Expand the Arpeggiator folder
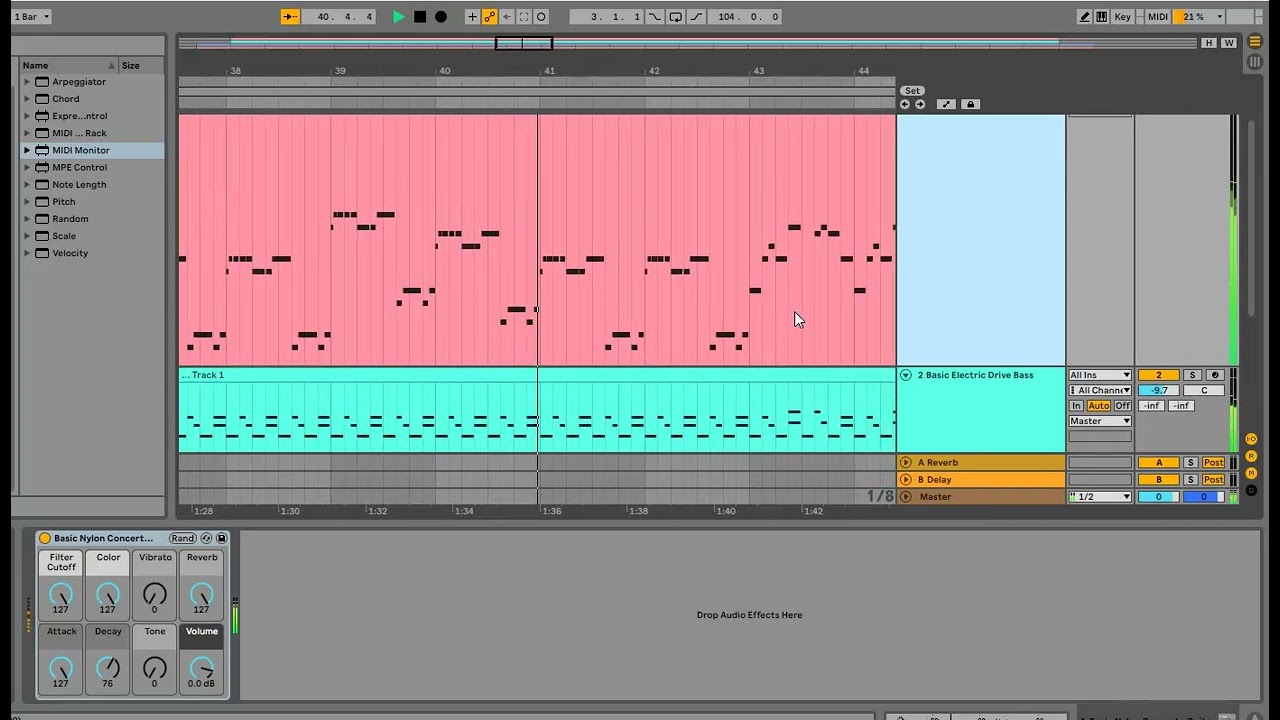 click(27, 82)
